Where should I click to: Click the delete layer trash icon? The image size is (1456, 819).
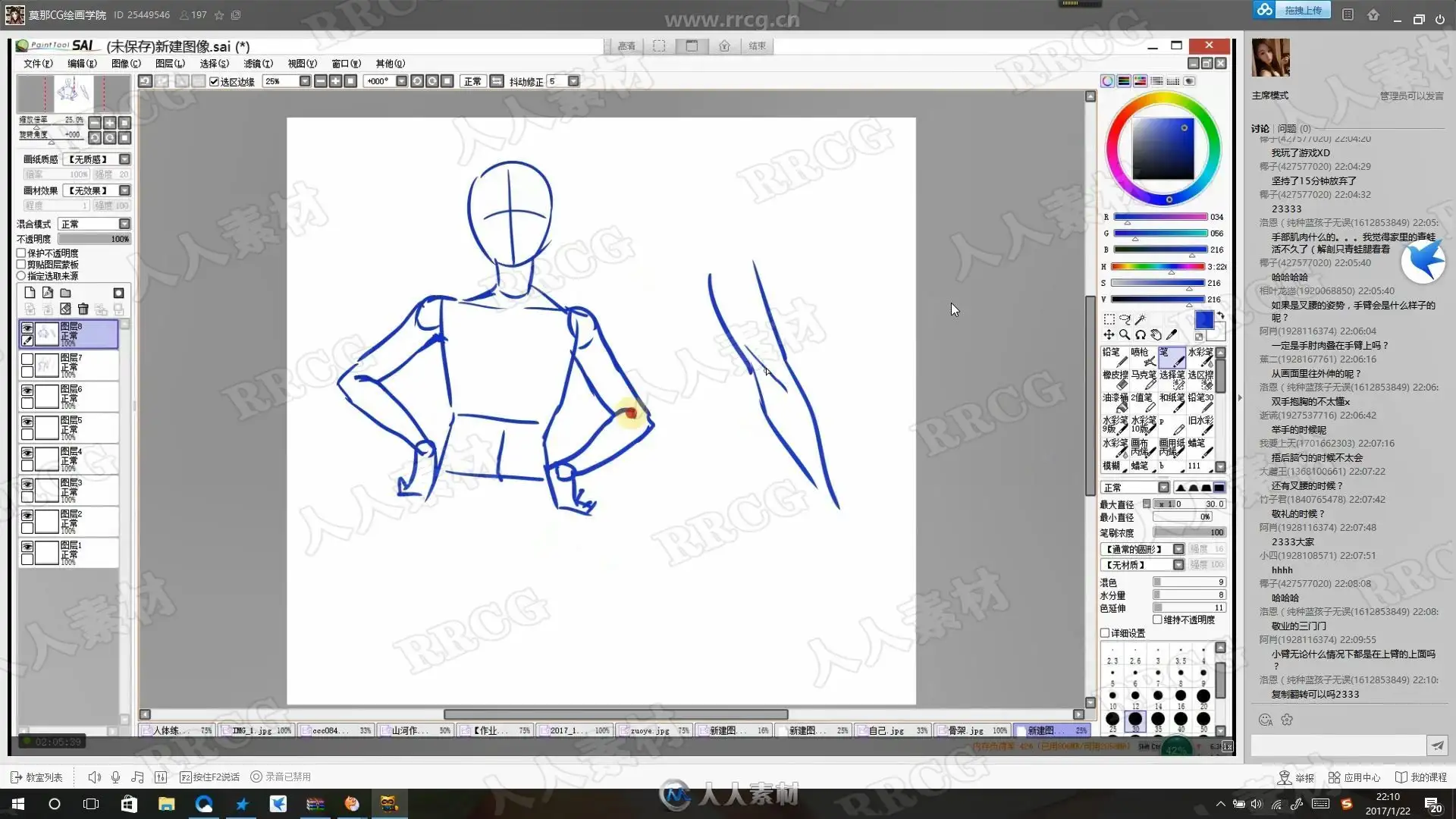[83, 309]
